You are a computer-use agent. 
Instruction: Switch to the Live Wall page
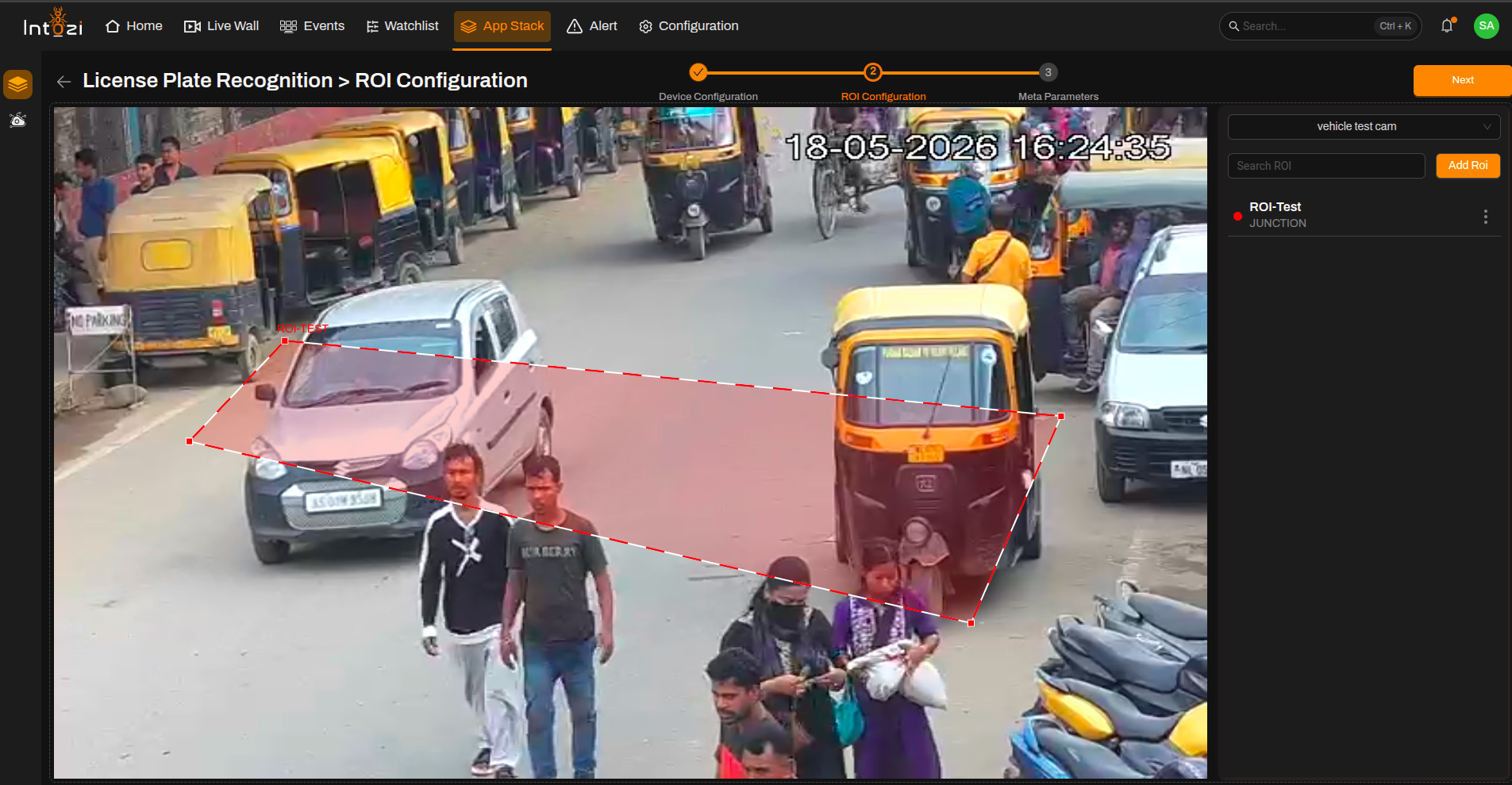[x=221, y=26]
